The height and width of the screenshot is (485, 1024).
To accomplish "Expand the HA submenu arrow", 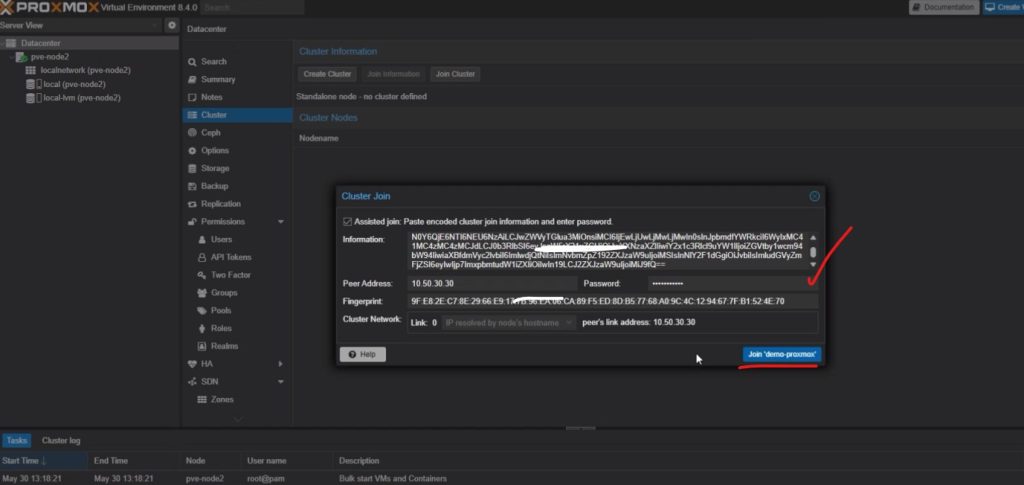I will [x=281, y=364].
